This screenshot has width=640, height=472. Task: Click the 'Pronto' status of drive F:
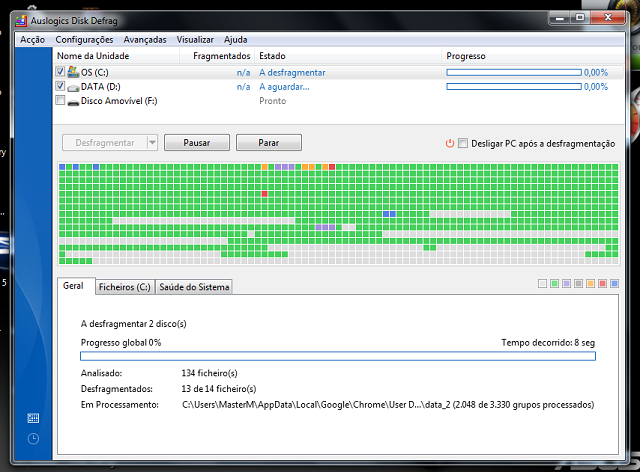click(x=273, y=101)
